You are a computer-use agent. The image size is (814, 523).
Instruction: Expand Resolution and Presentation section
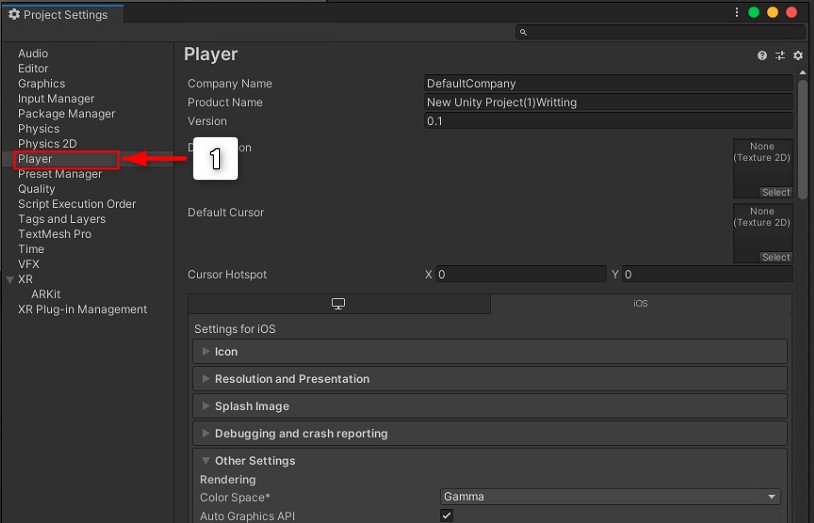490,379
